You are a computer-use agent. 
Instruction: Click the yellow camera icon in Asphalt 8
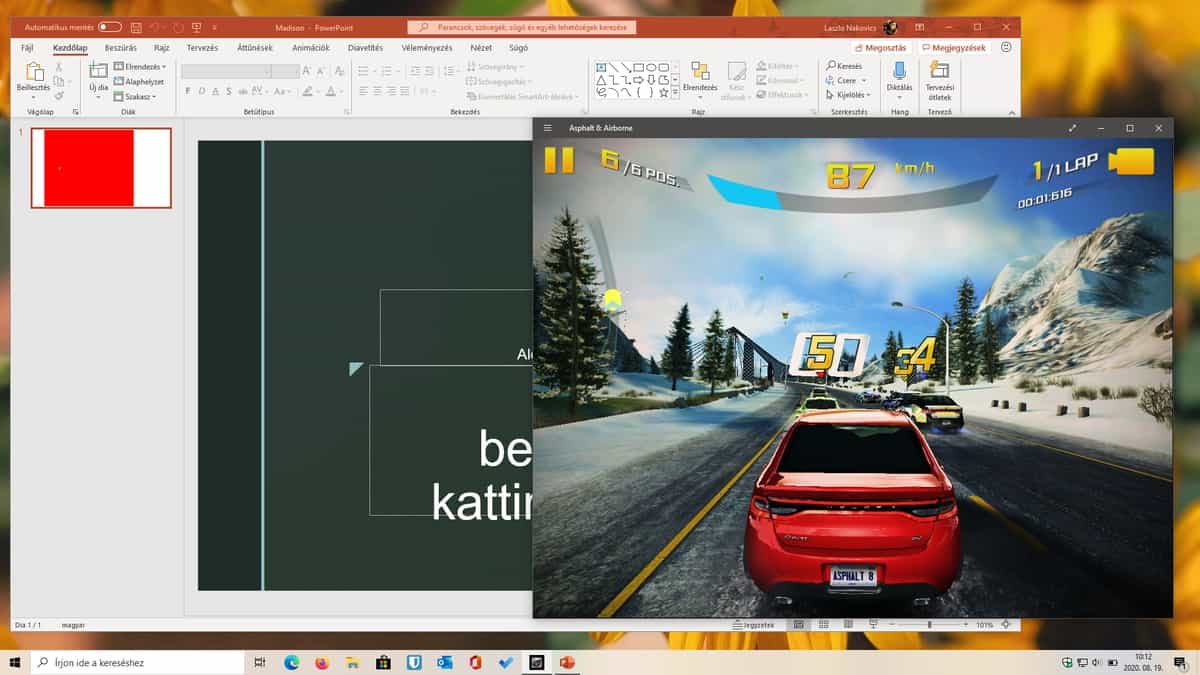1131,161
